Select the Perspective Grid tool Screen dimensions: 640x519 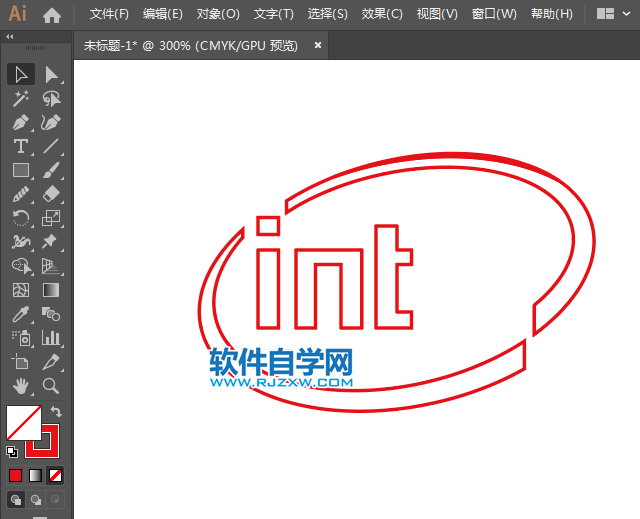click(x=51, y=266)
